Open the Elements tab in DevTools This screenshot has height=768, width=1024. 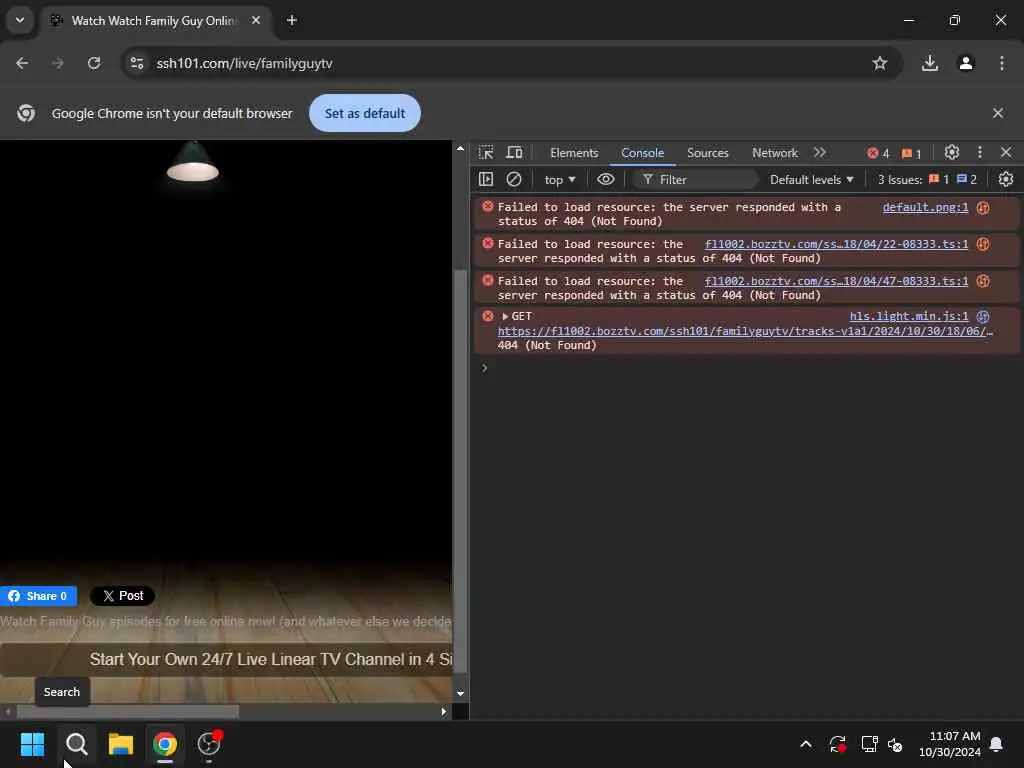[574, 153]
